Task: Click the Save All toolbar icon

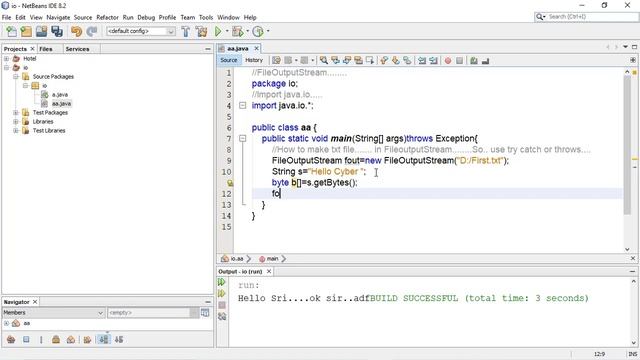Action: [57, 31]
